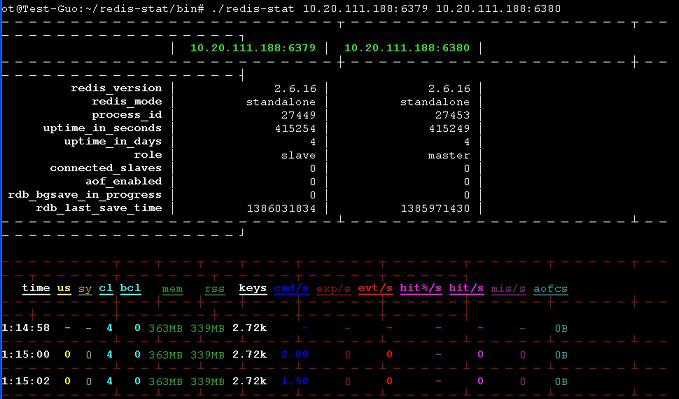
Task: Click the rss column header
Action: (215, 289)
